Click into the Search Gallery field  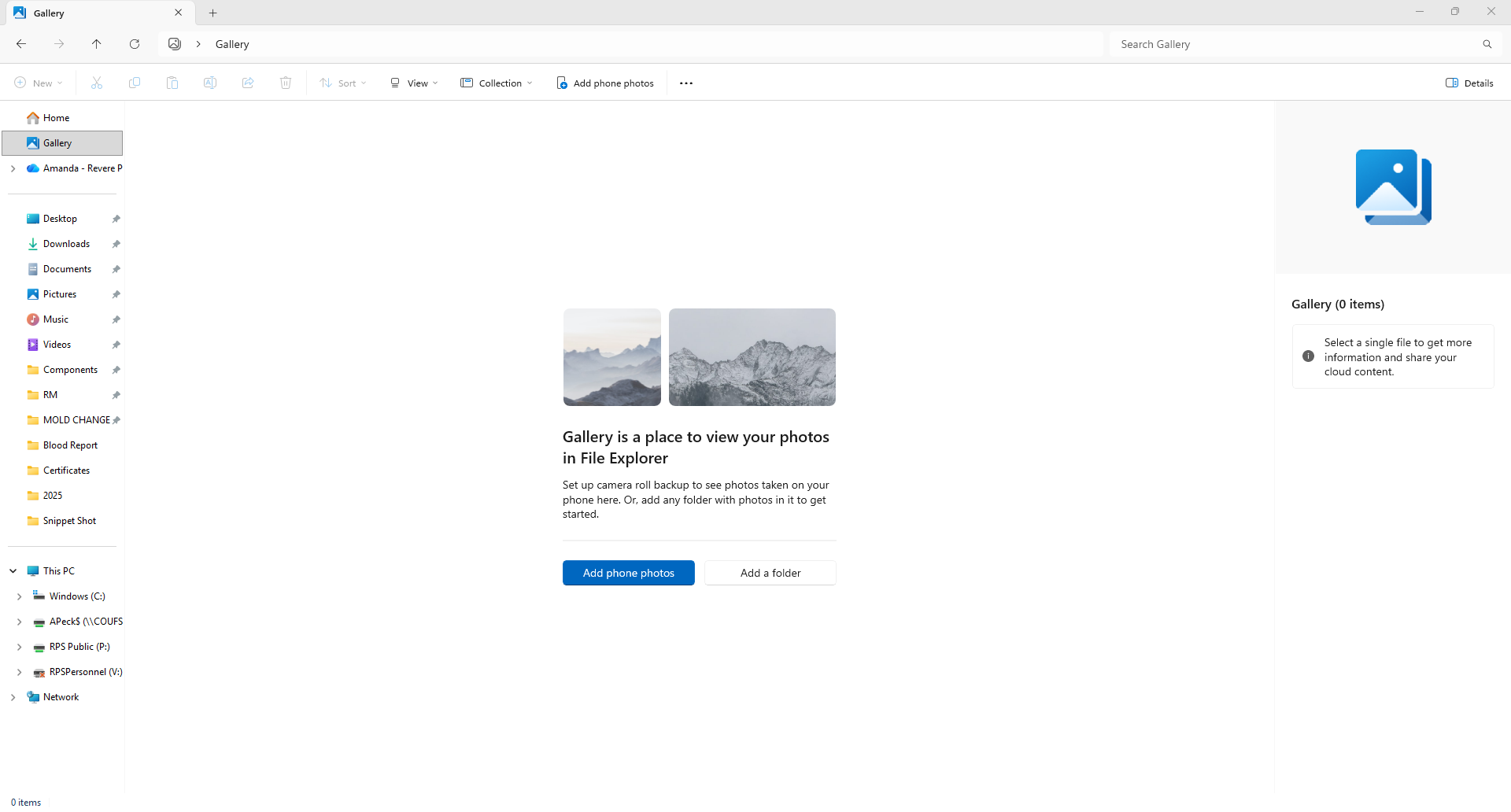click(1291, 44)
